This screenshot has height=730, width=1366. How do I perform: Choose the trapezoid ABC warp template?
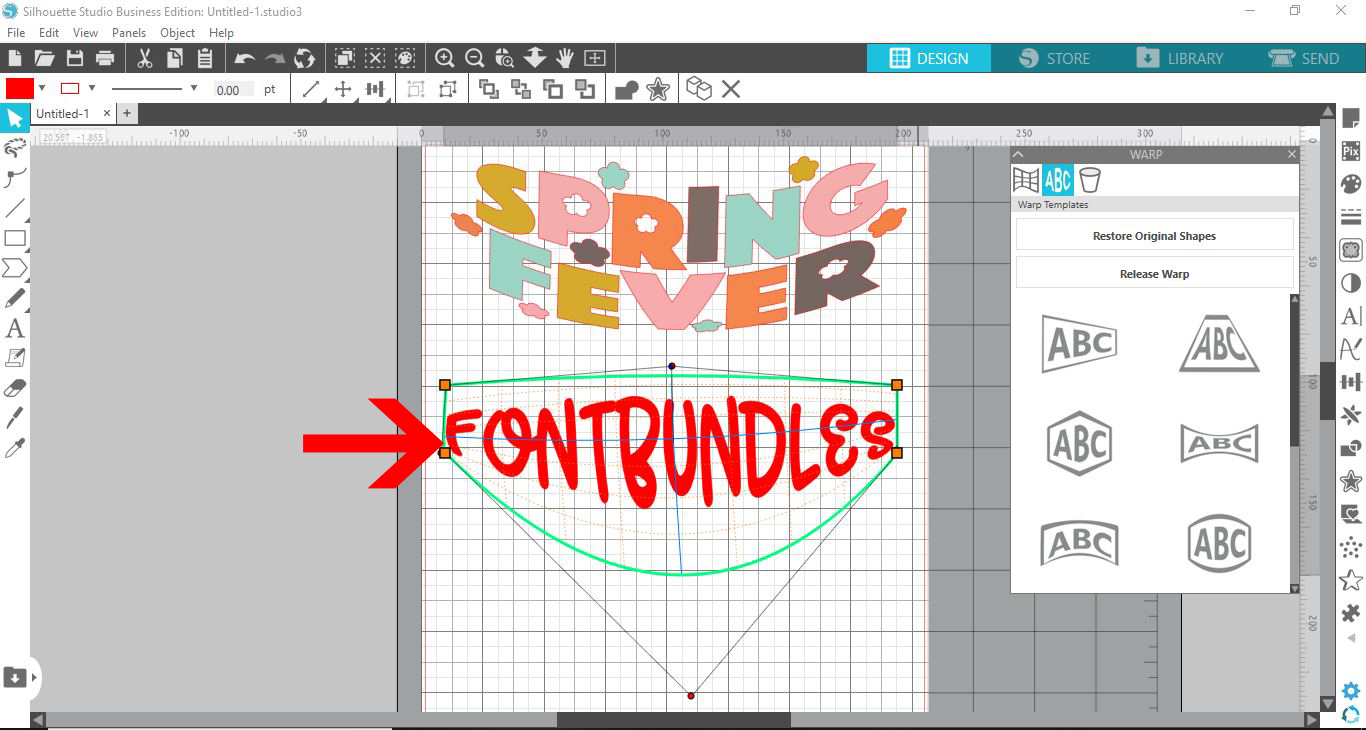coord(1219,343)
